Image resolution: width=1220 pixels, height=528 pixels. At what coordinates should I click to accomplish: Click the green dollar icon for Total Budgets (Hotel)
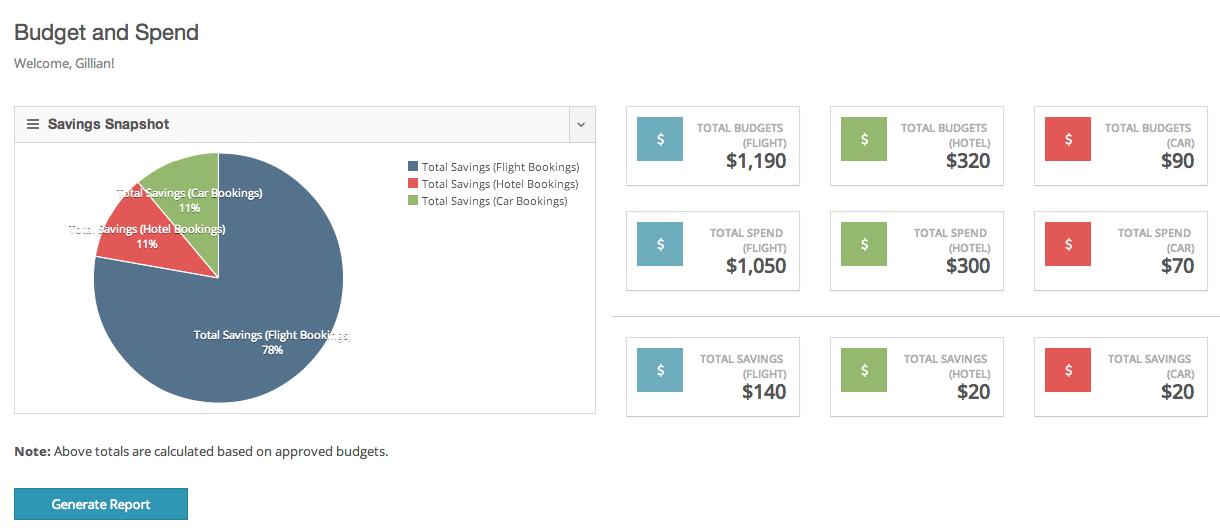coord(864,139)
